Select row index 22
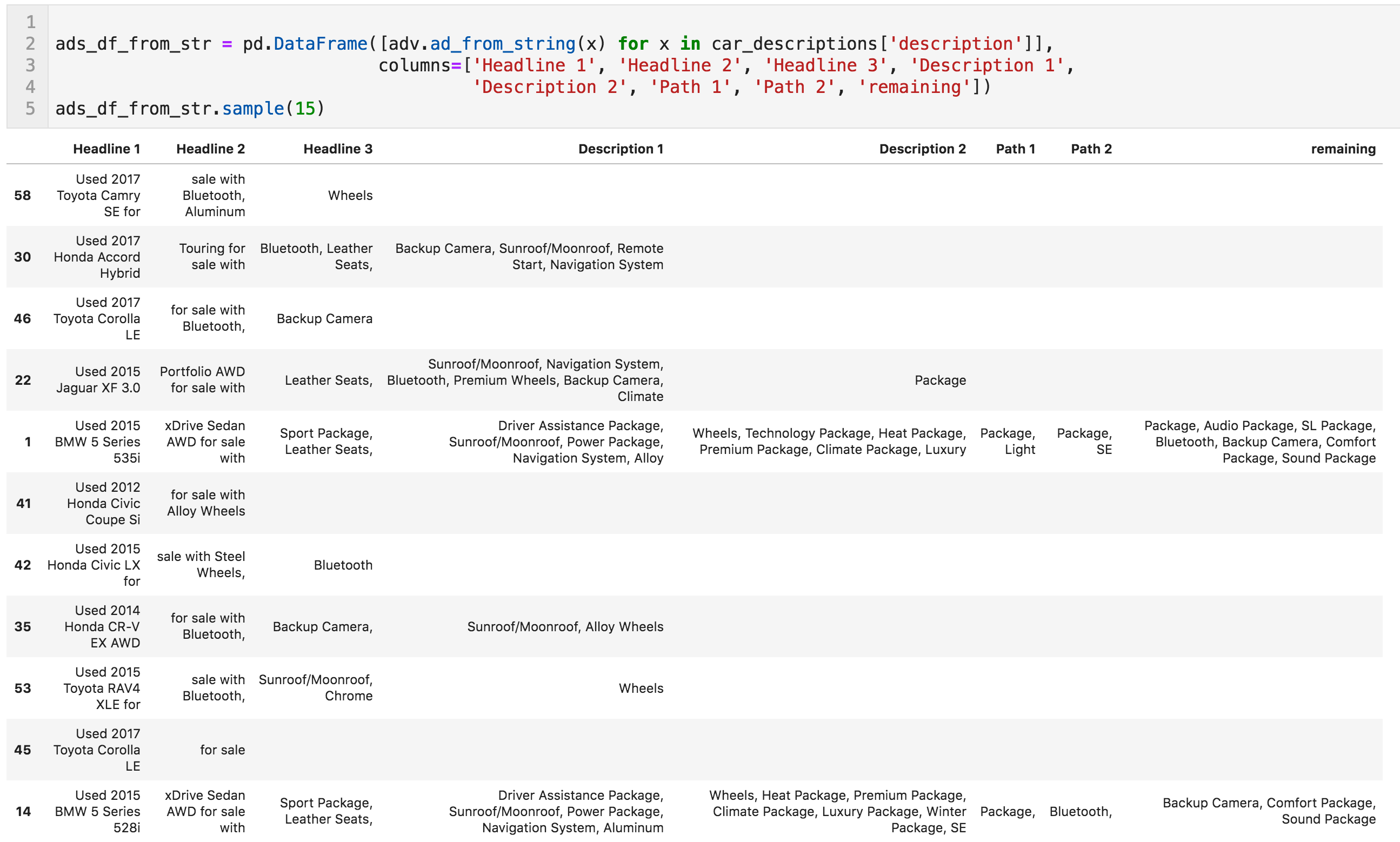 click(x=23, y=380)
